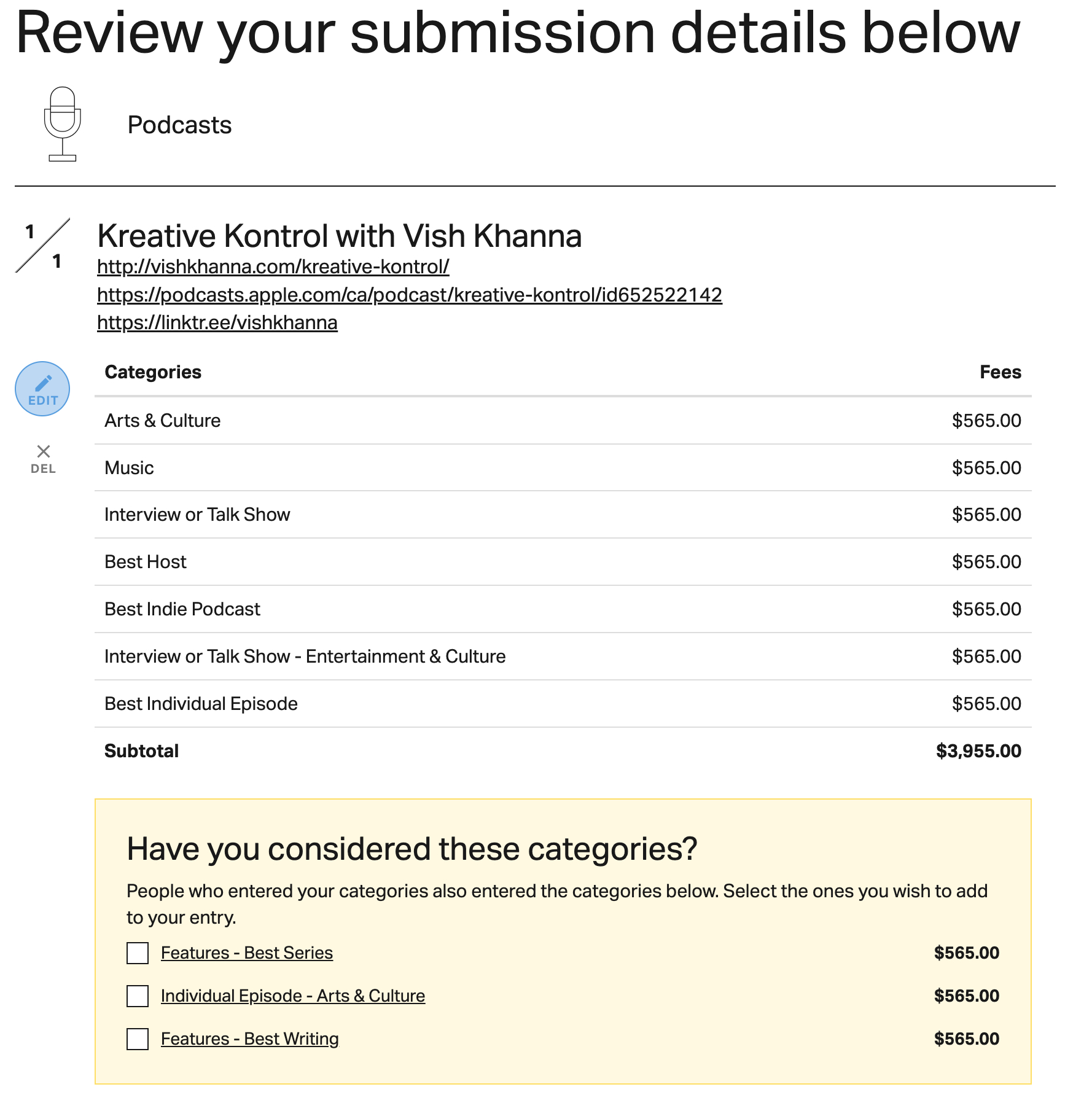The width and height of the screenshot is (1092, 1103).
Task: Tick Individual Episode - Arts & Culture checkbox
Action: point(138,996)
